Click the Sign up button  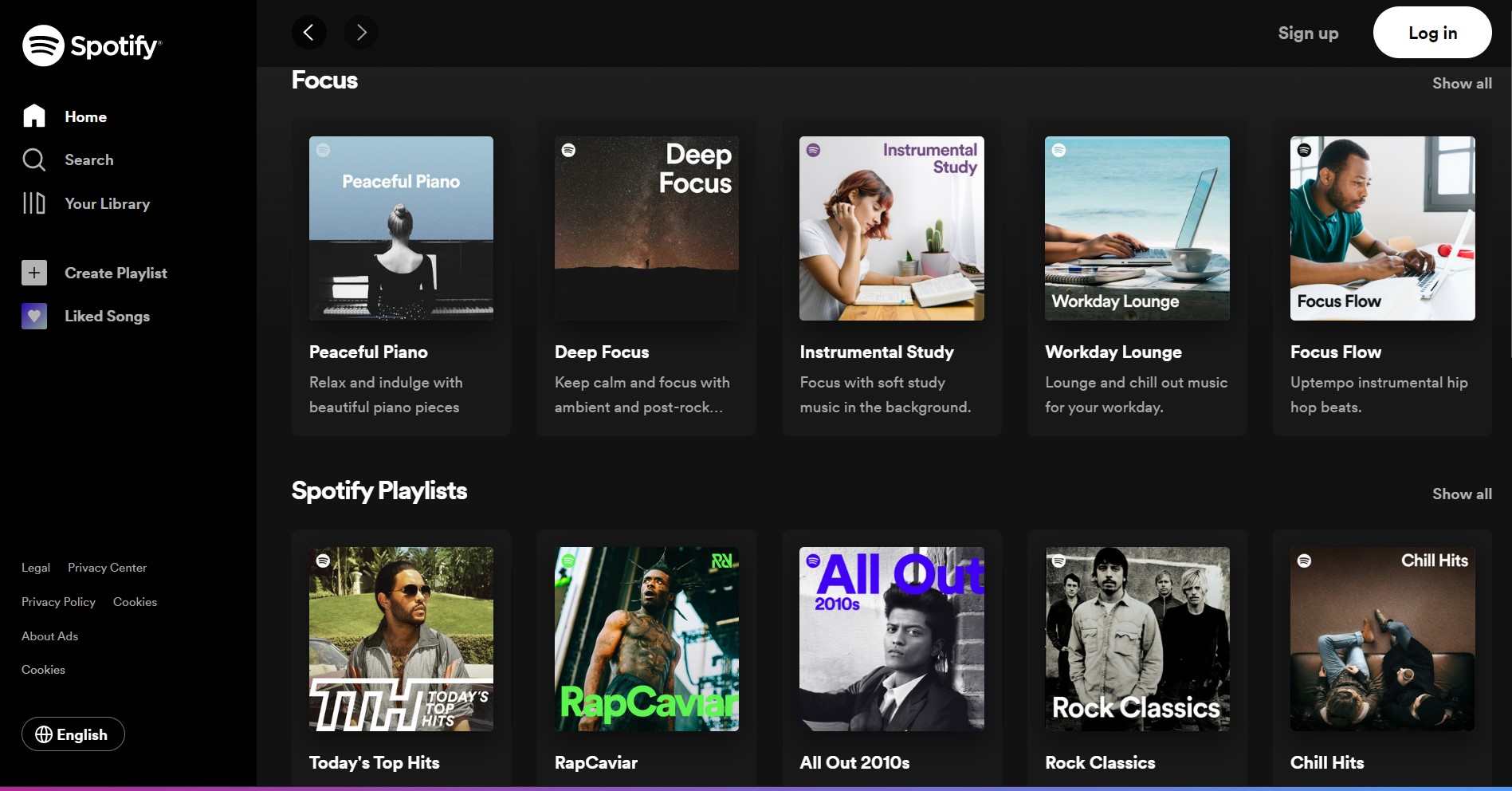click(1308, 33)
